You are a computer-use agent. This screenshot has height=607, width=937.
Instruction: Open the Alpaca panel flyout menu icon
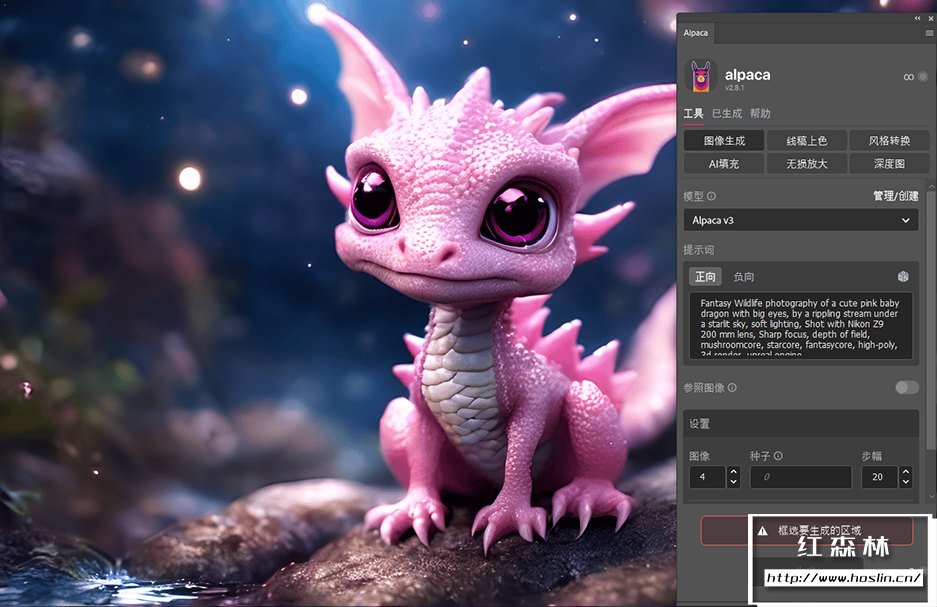(x=929, y=33)
